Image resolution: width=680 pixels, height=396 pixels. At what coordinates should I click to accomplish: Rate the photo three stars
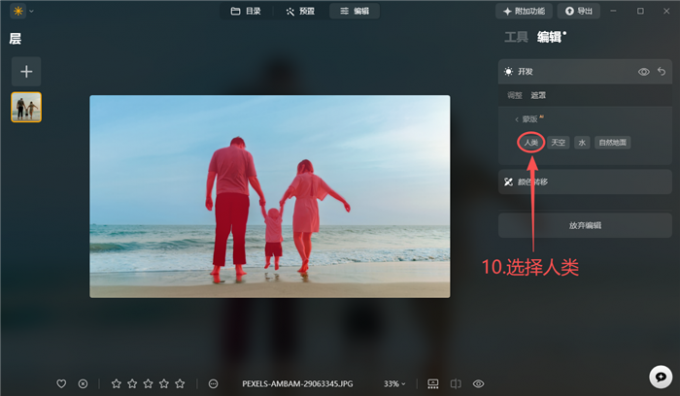coord(148,383)
